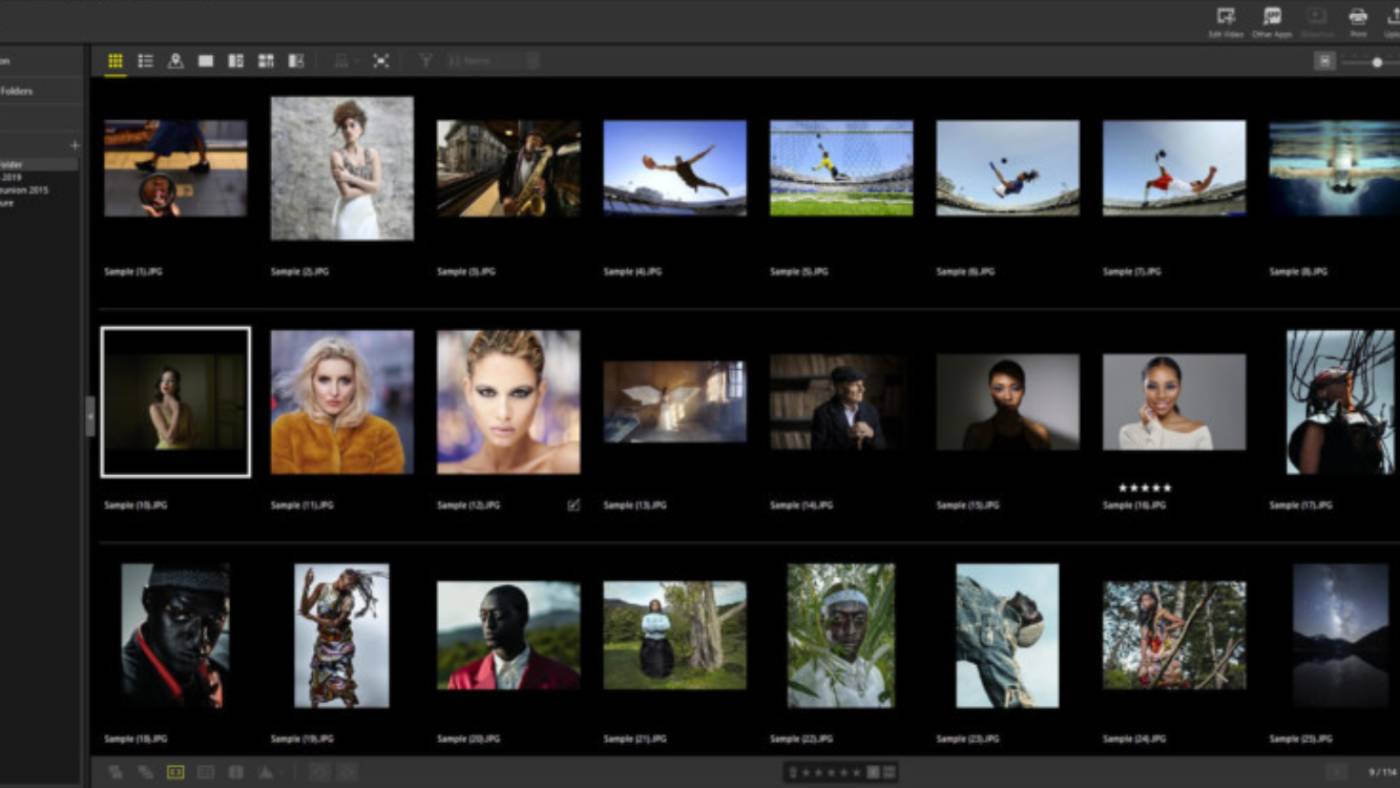Select the Sample (17).JPG thumbnail

tap(1340, 402)
